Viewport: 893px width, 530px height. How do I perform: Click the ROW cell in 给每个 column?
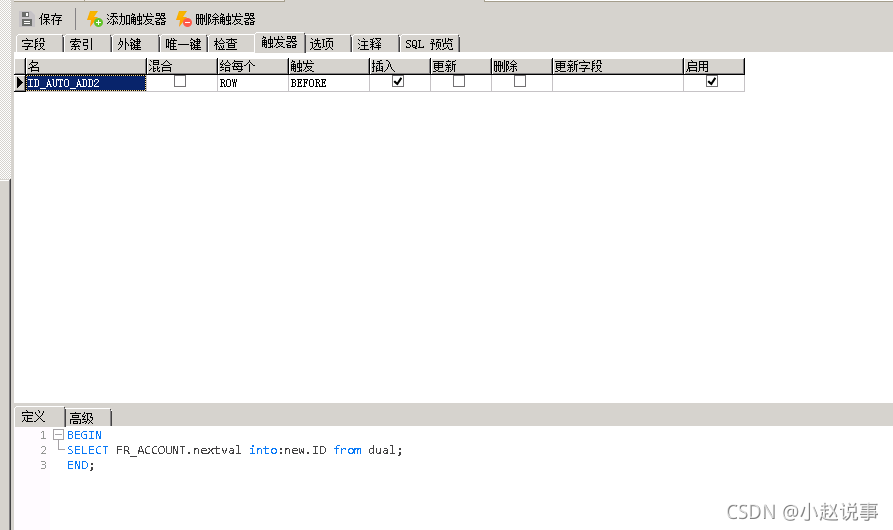252,83
